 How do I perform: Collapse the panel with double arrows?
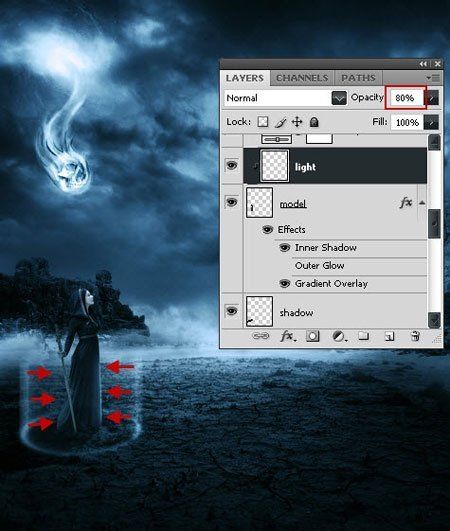(423, 64)
